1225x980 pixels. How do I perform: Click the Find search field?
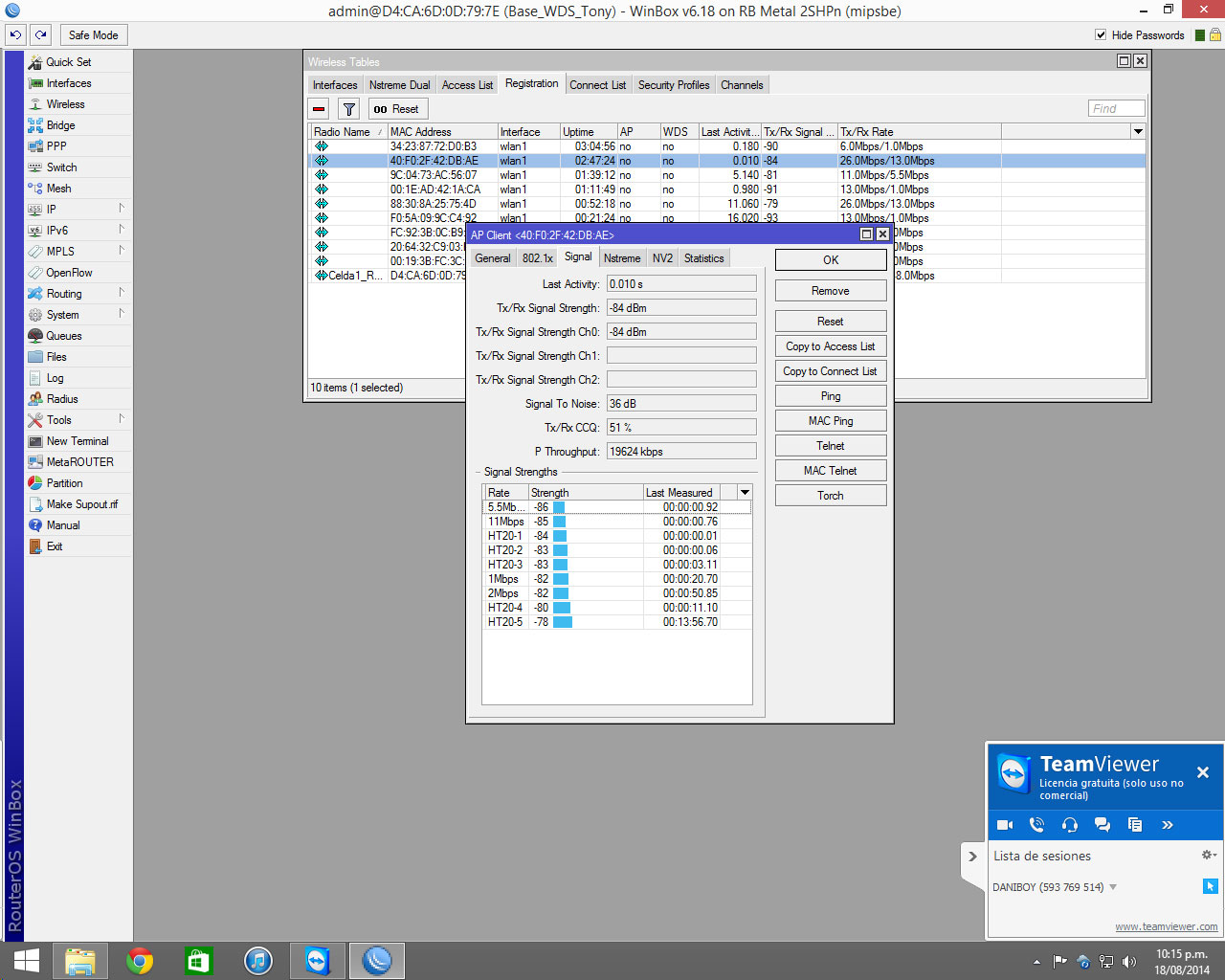pyautogui.click(x=1116, y=109)
